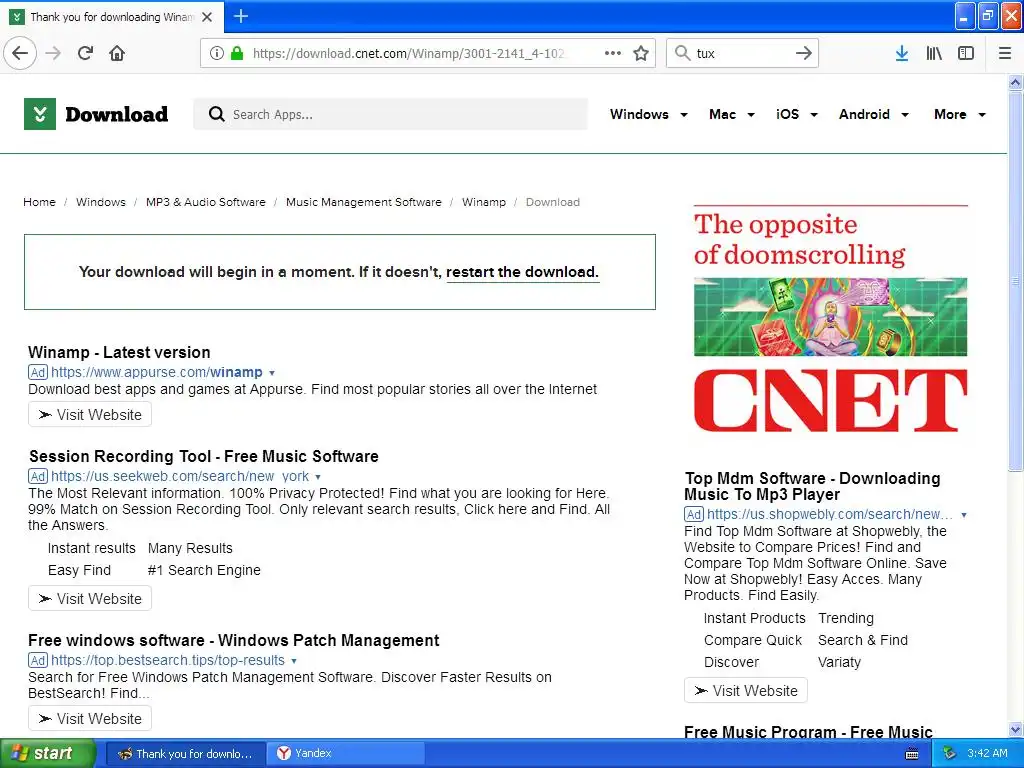The height and width of the screenshot is (768, 1024).
Task: Reload the current page
Action: click(85, 53)
